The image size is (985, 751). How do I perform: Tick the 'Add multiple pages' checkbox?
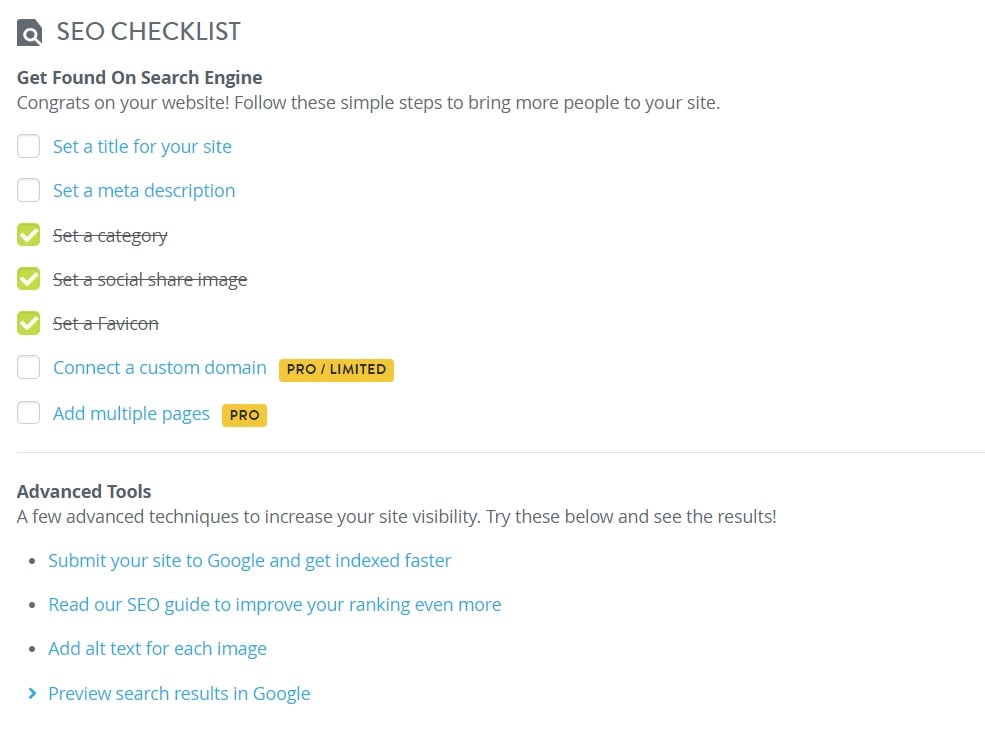(x=28, y=413)
